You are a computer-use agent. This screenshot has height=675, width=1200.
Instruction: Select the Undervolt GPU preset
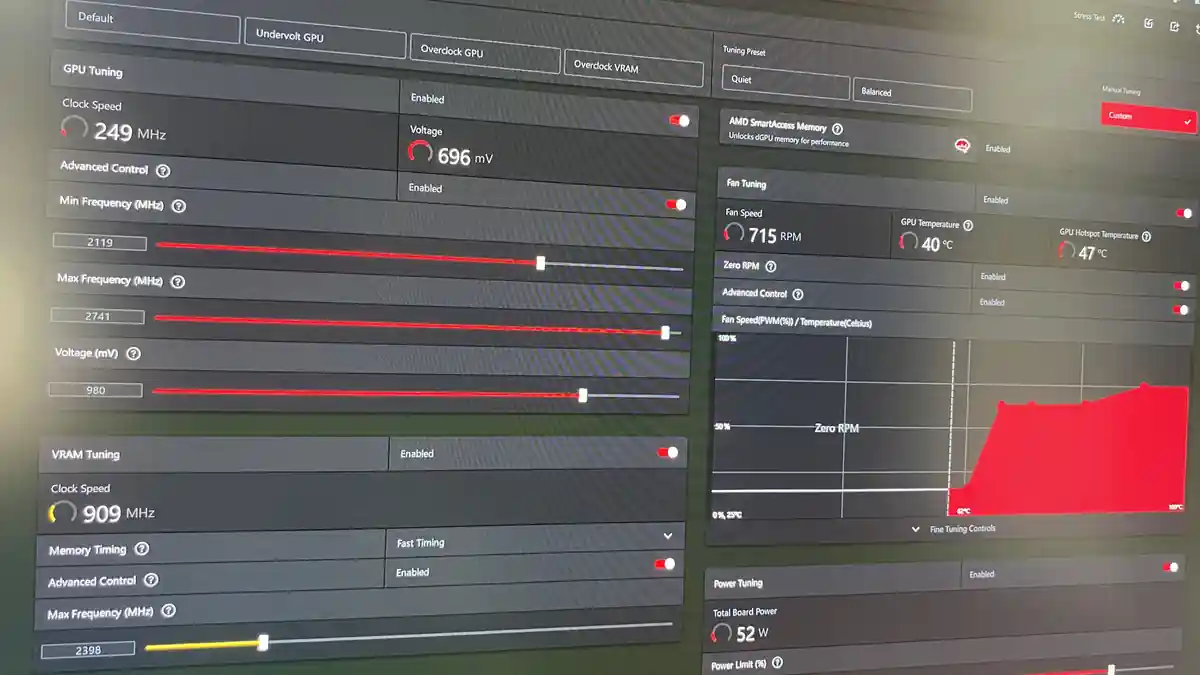tap(324, 39)
